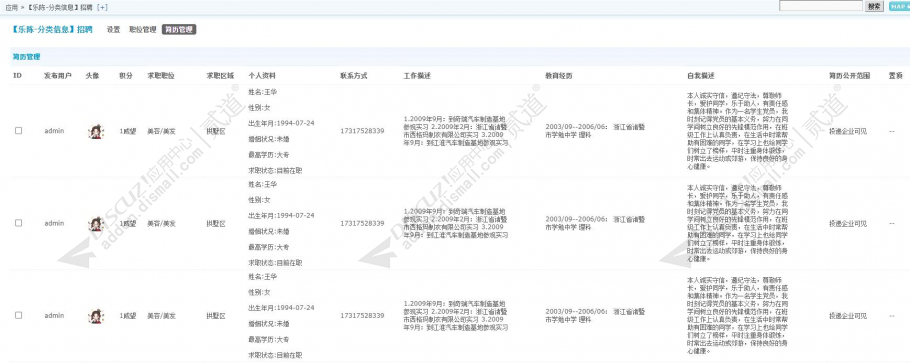Image resolution: width=910 pixels, height=364 pixels.
Task: Click the 求职区域 column header
Action: (x=220, y=76)
